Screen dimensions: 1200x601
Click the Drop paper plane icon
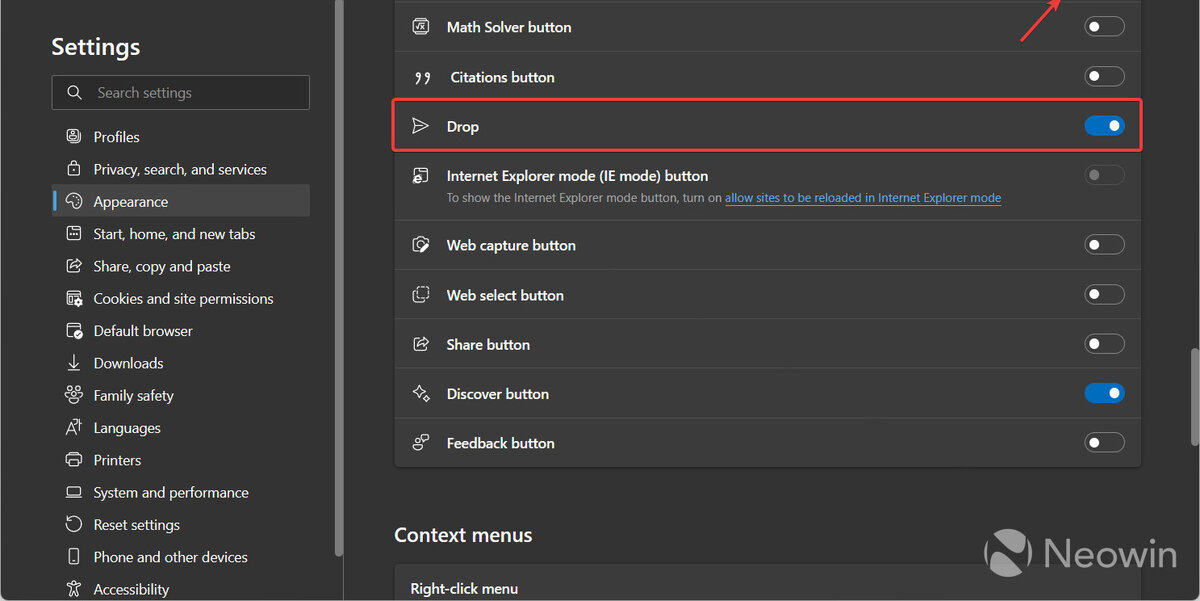coord(421,126)
